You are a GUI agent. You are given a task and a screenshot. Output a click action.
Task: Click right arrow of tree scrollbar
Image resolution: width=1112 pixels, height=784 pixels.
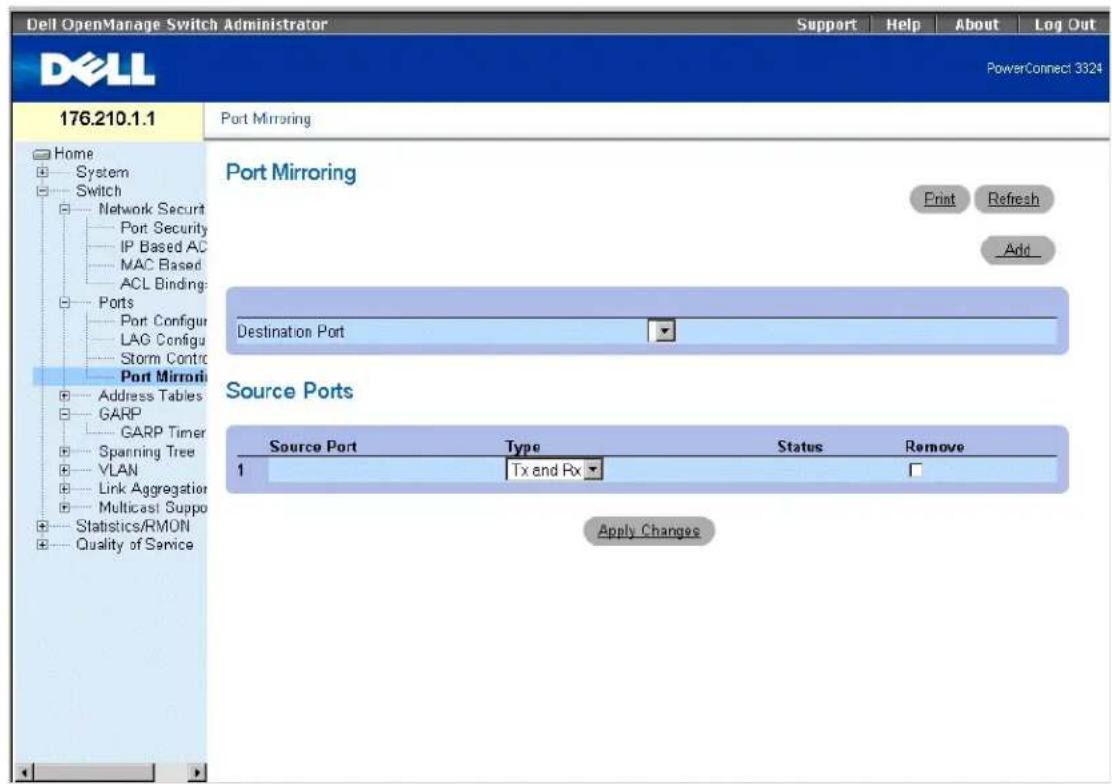click(x=198, y=773)
